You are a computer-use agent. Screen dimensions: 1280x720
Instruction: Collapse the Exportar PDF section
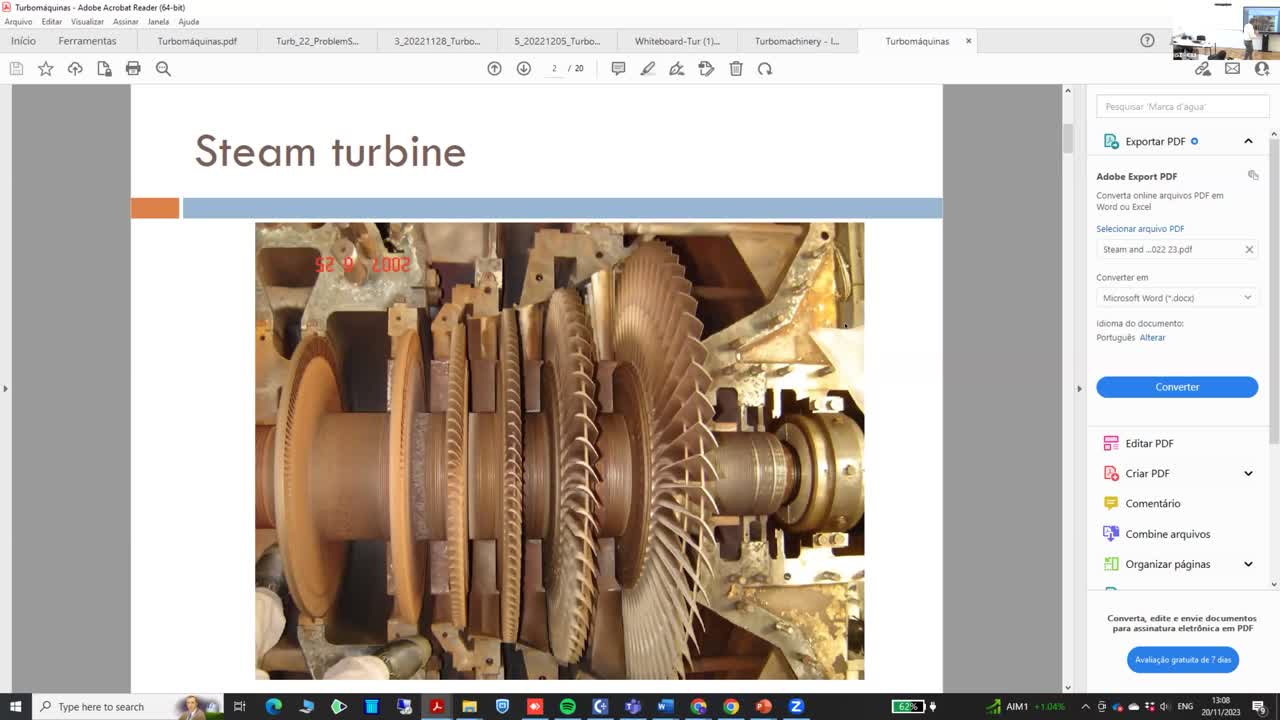(1248, 142)
